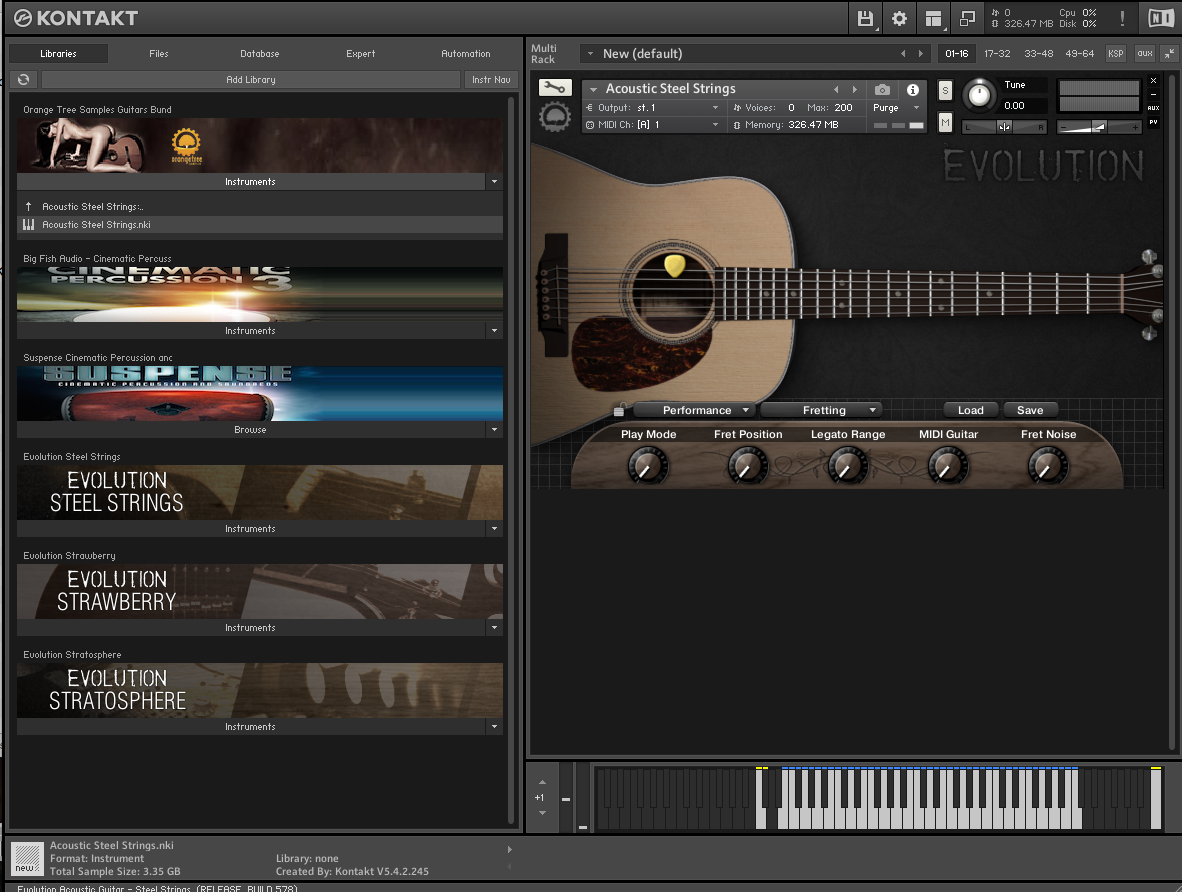The width and height of the screenshot is (1182, 892).
Task: Open instrument edit mode with wrench icon
Action: [x=555, y=87]
